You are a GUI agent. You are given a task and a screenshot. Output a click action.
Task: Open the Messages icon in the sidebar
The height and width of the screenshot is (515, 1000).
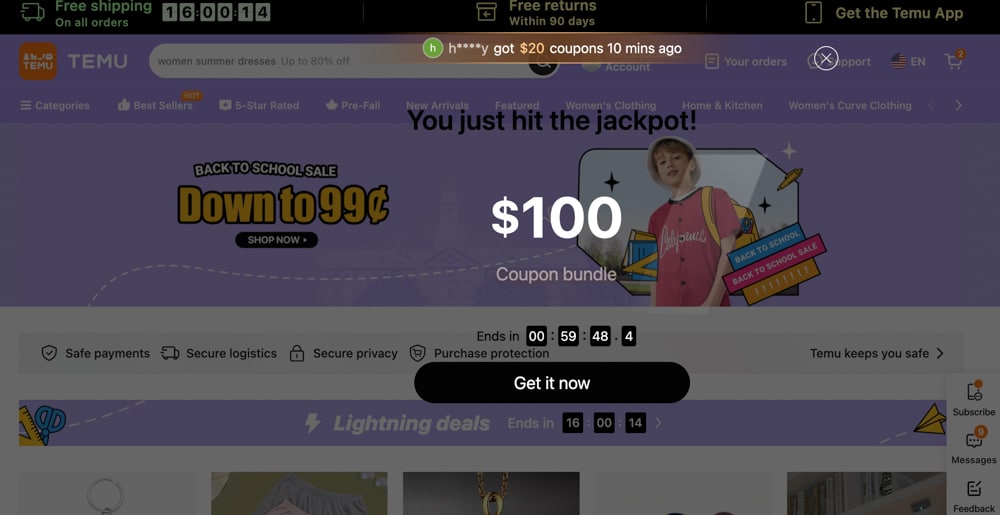974,440
